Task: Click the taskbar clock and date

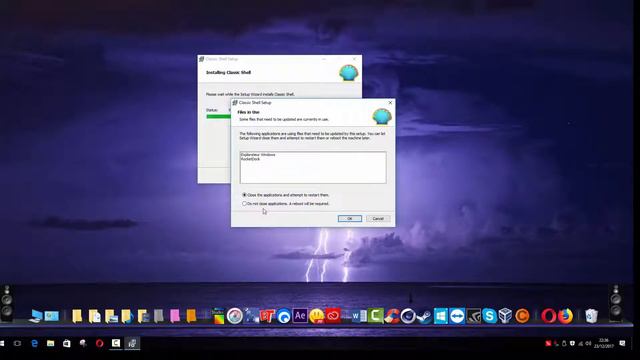Action: pyautogui.click(x=604, y=343)
